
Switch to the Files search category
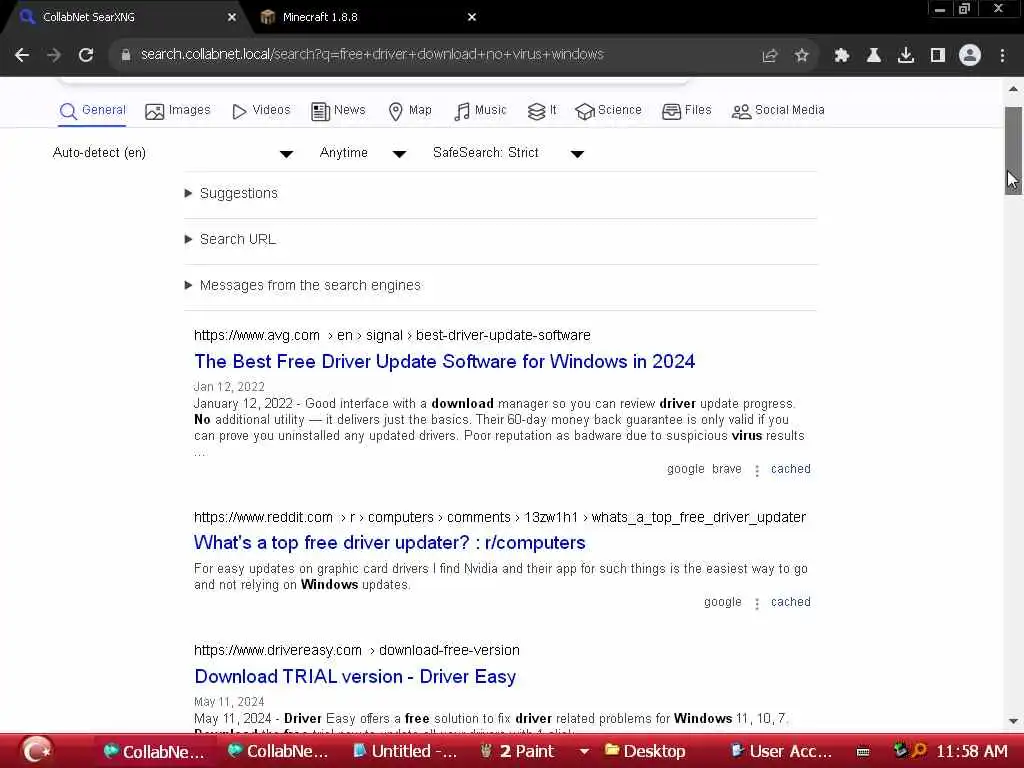686,110
